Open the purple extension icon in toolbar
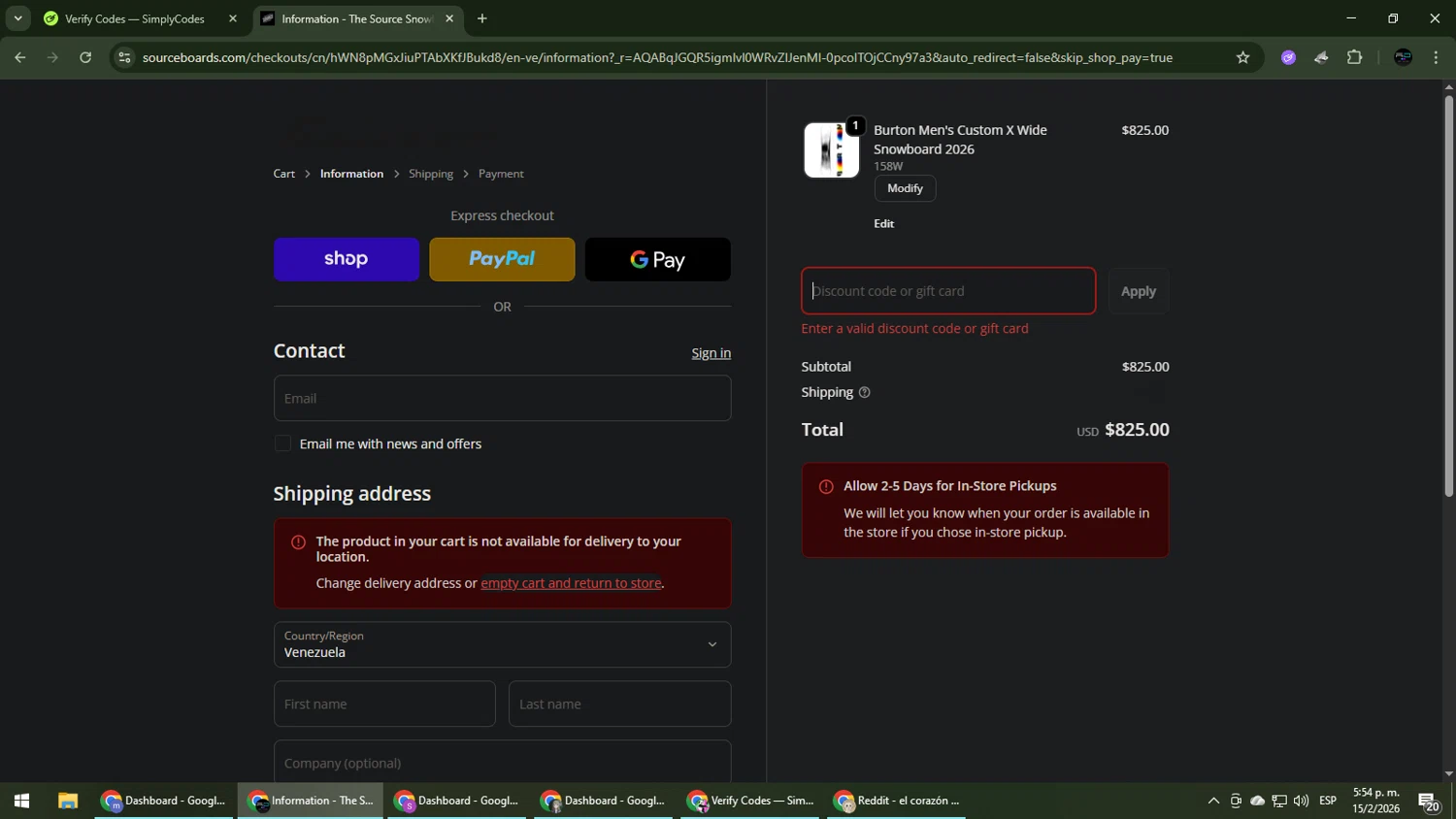1456x819 pixels. pyautogui.click(x=1288, y=57)
